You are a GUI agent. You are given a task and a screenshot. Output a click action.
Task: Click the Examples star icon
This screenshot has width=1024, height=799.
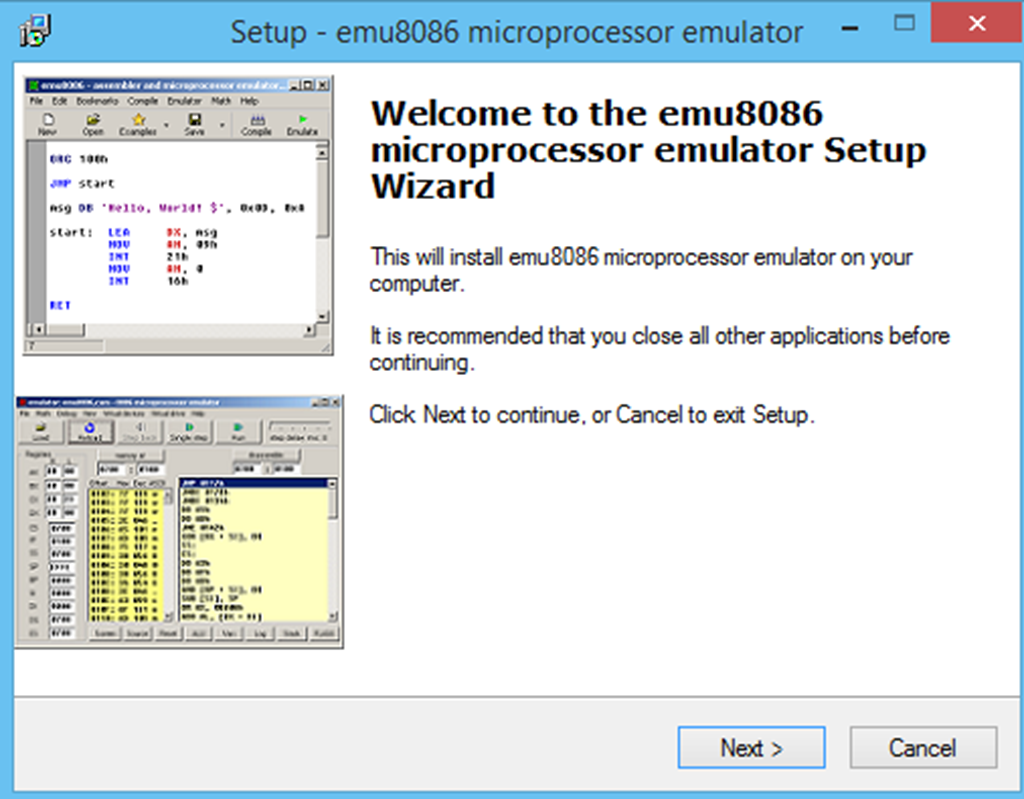138,118
